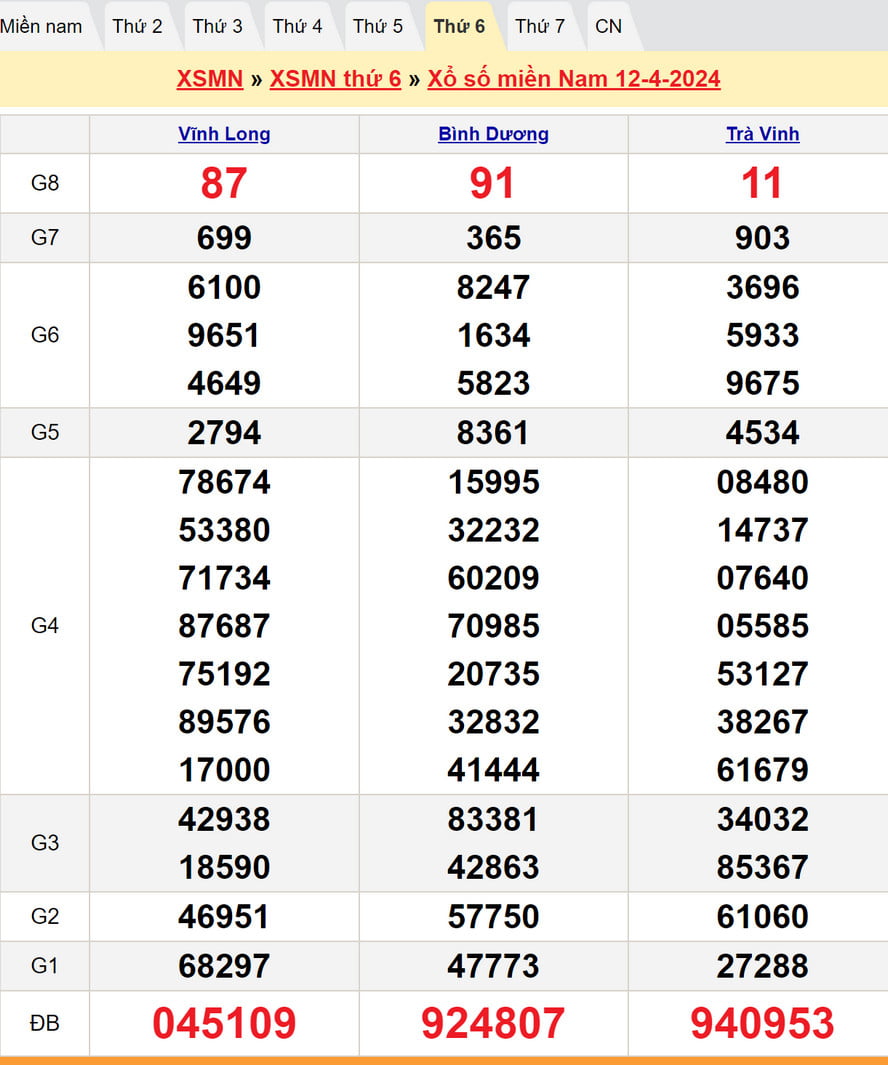This screenshot has width=888, height=1065.
Task: Open the Miền nam tab
Action: 42,26
